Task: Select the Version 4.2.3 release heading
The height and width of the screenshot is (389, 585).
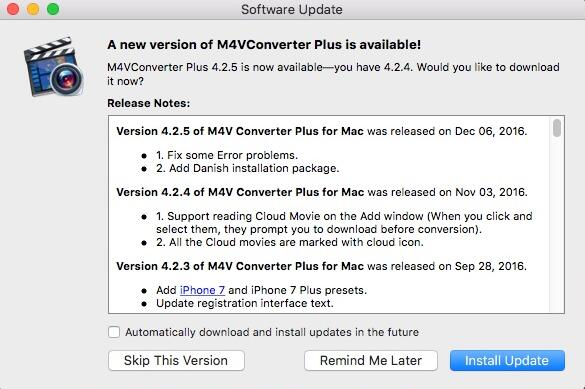Action: pyautogui.click(x=322, y=266)
